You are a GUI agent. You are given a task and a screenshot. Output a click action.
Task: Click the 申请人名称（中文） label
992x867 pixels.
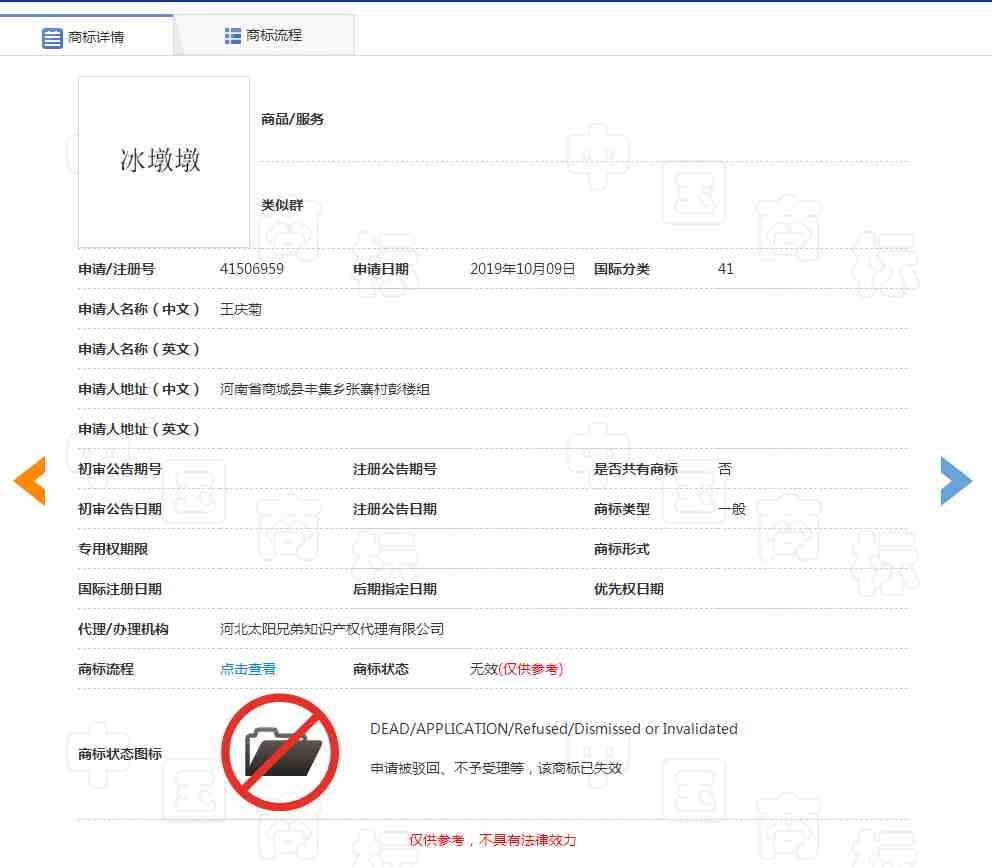[139, 309]
